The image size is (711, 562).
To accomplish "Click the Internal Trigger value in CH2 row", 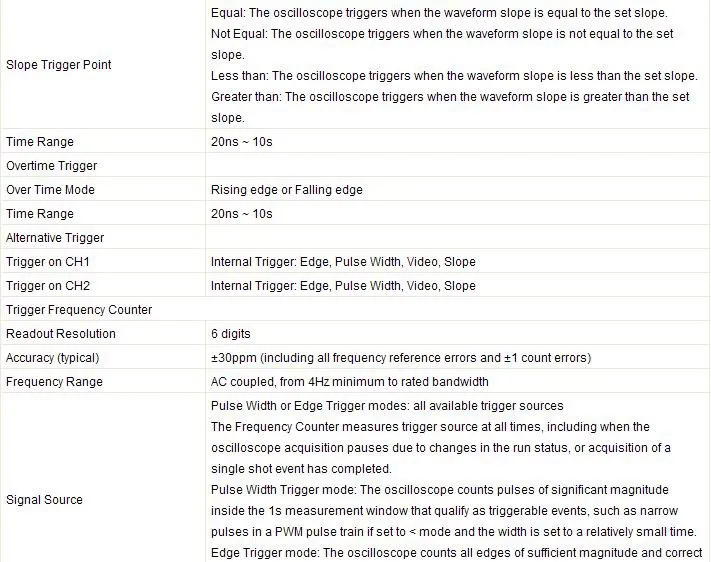I will coord(343,286).
